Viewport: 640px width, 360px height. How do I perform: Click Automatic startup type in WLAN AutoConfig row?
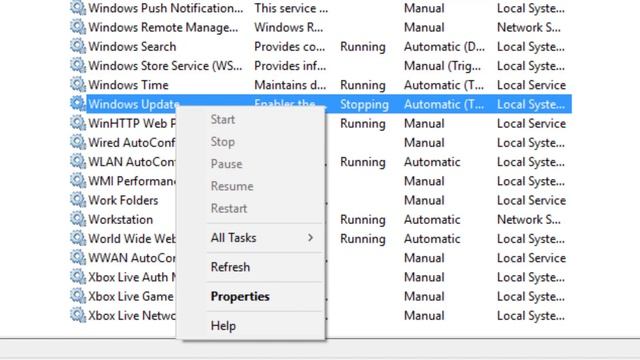(x=432, y=162)
